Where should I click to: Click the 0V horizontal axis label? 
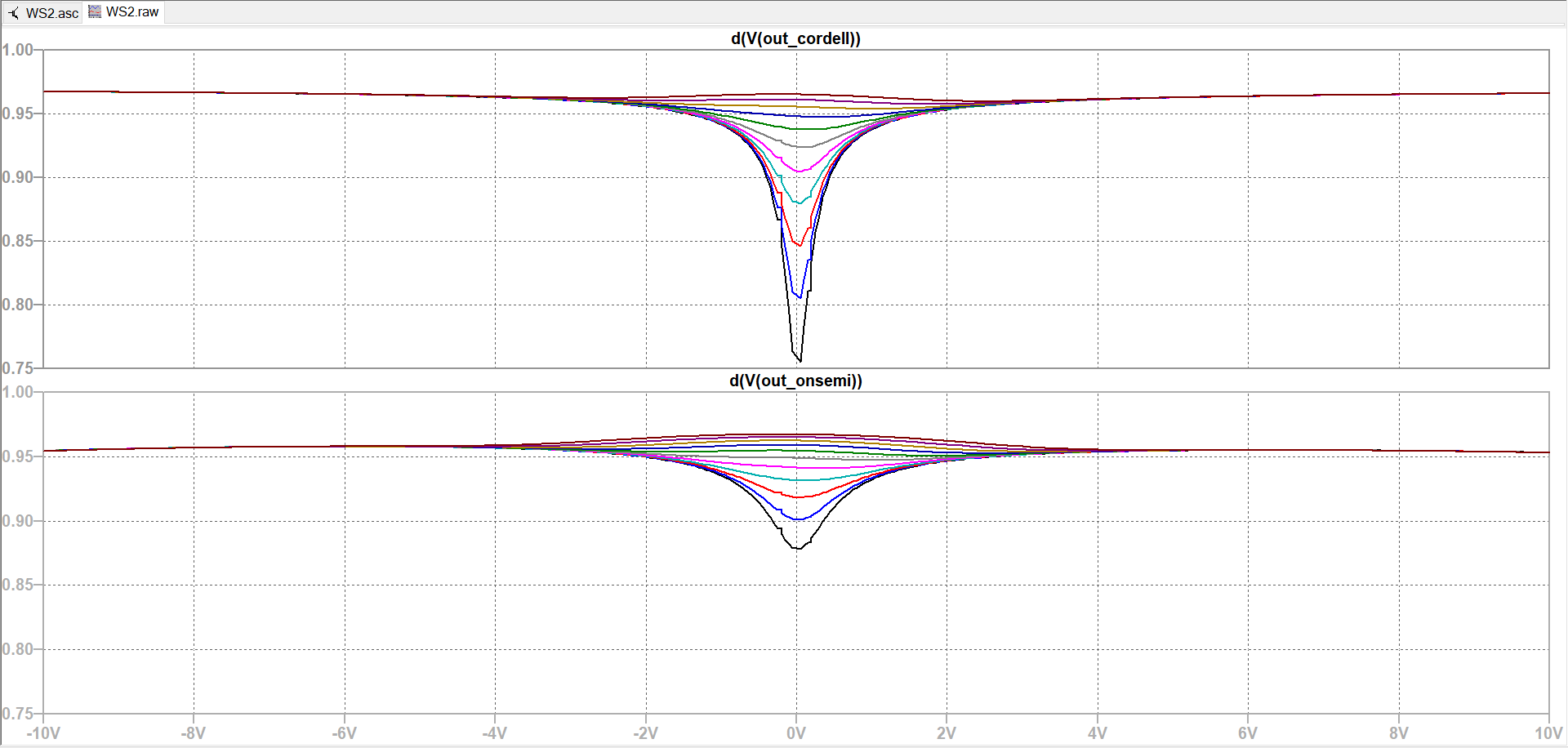796,733
